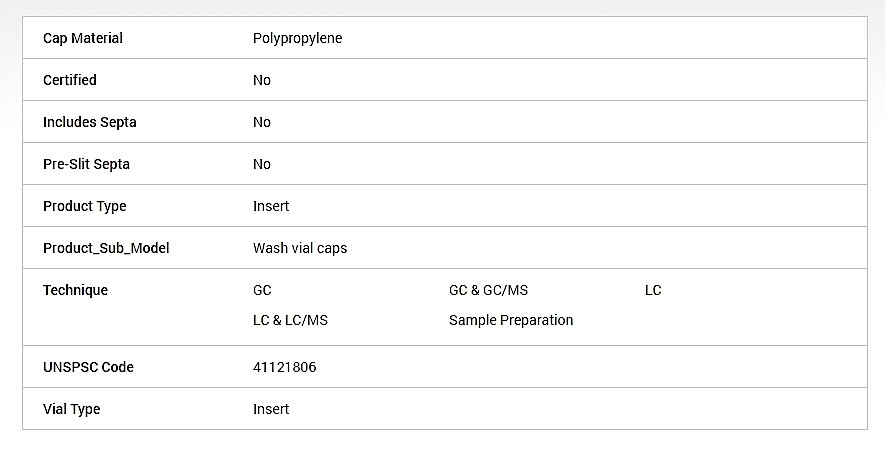Click the Insert value beside Product Type
This screenshot has height=450, width=885.
tap(271, 206)
